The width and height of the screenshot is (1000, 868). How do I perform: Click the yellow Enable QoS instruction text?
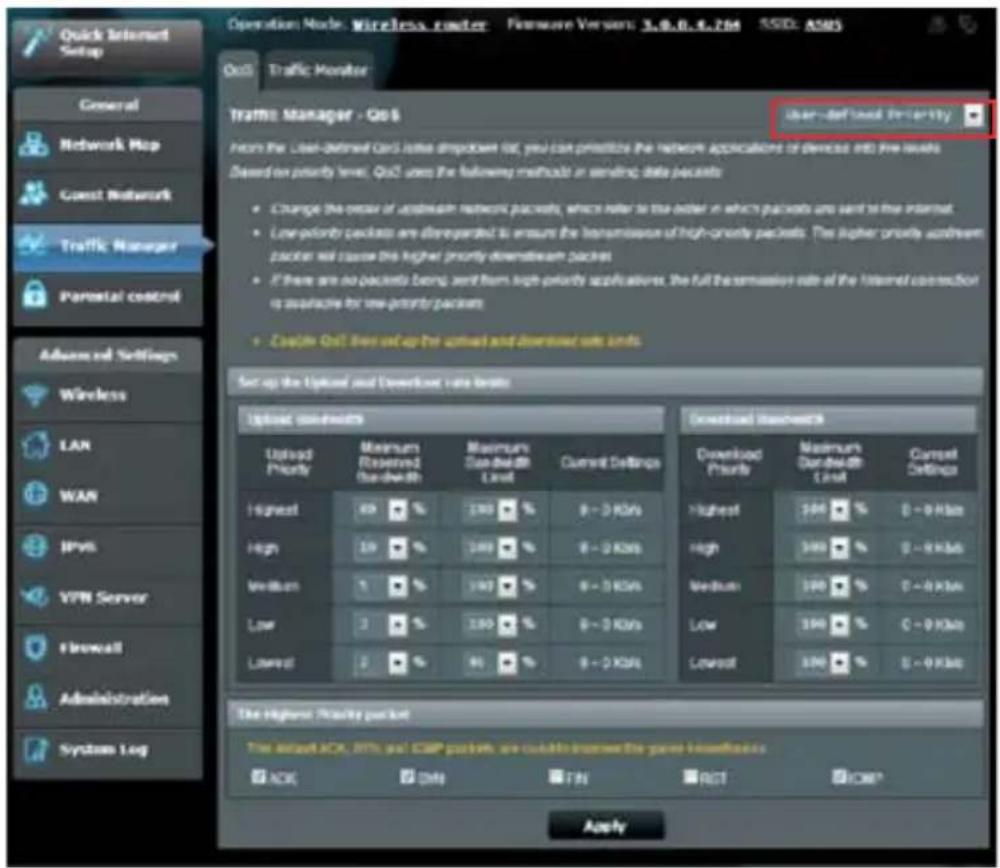coord(455,341)
